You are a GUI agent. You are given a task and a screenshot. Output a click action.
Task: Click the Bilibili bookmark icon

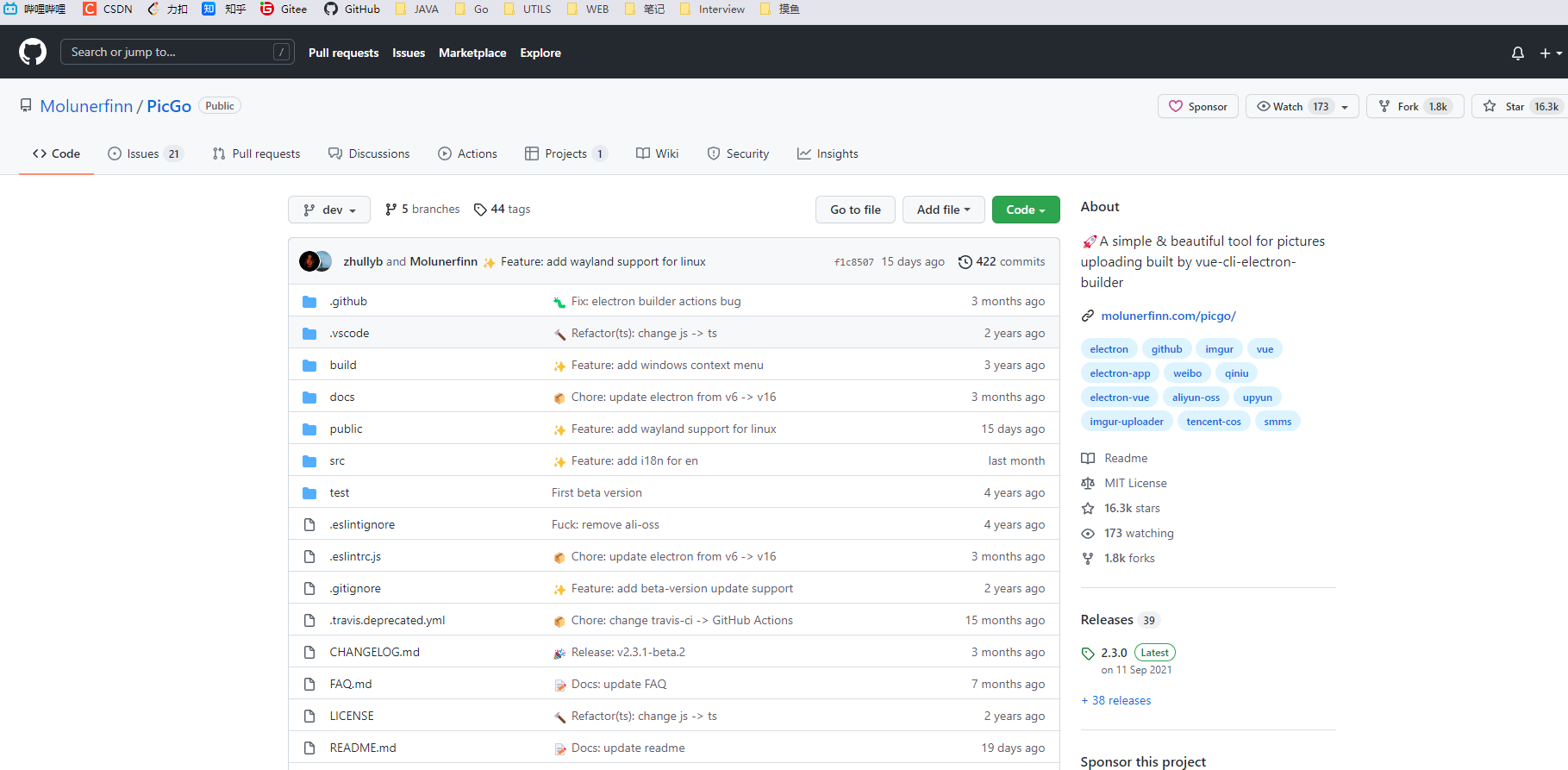pos(10,9)
